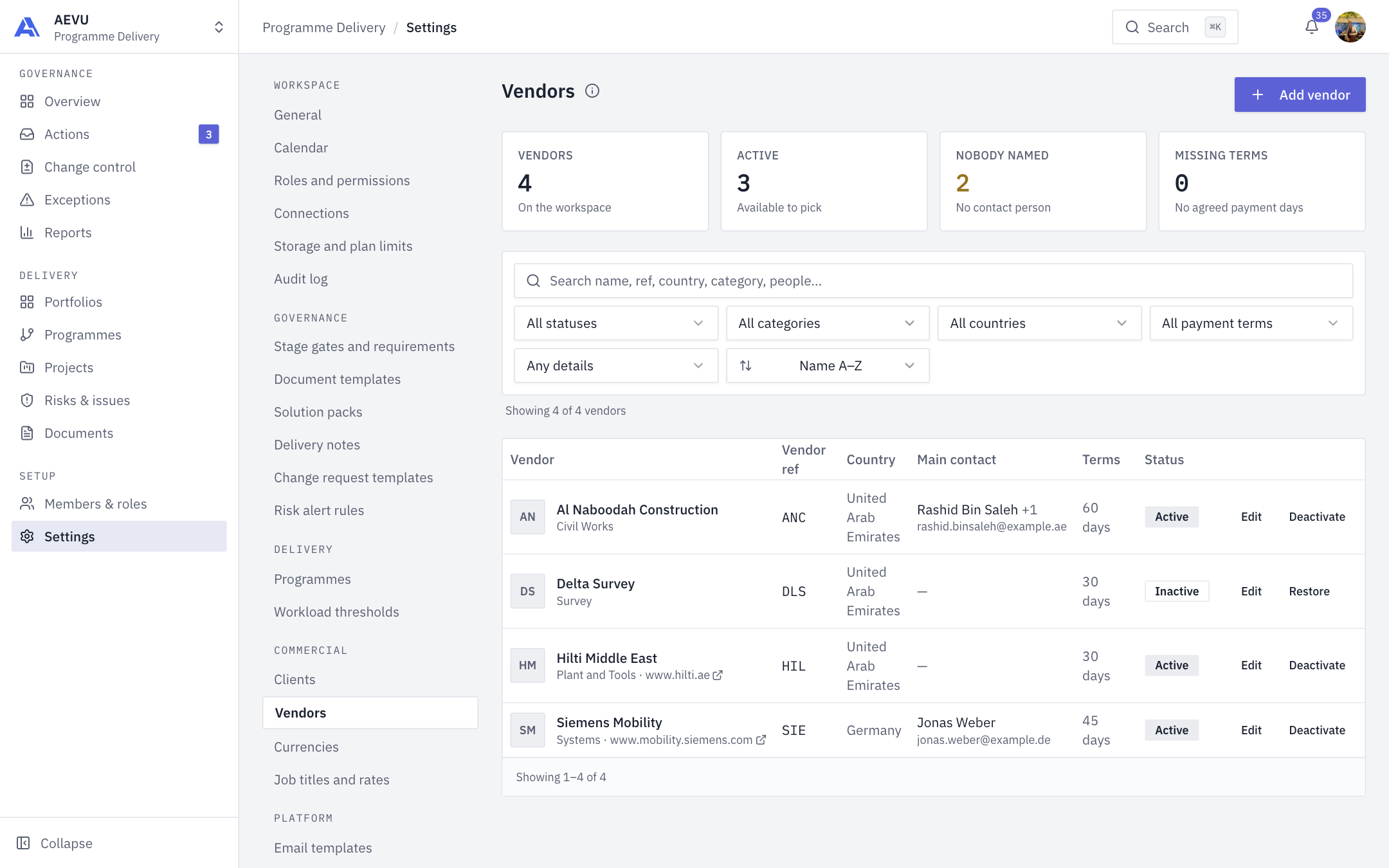The width and height of the screenshot is (1389, 868).
Task: Open the Clients settings page
Action: tap(295, 680)
